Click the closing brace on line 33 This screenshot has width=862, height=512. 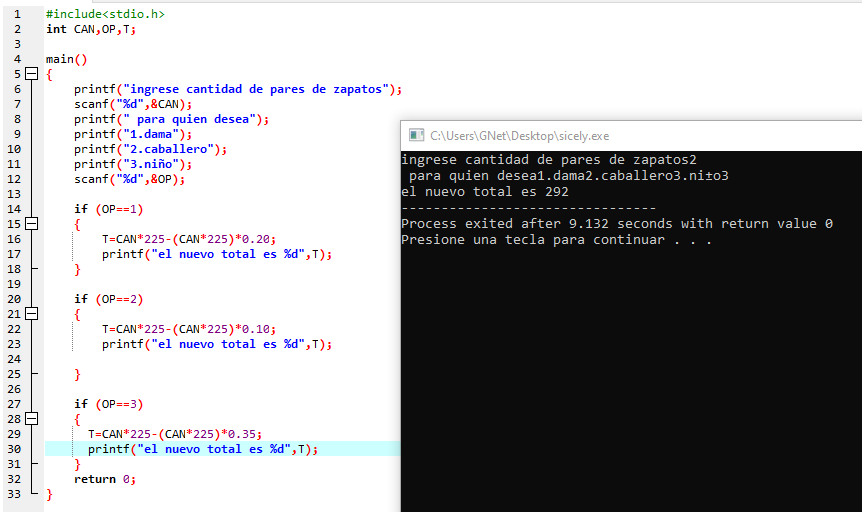49,494
